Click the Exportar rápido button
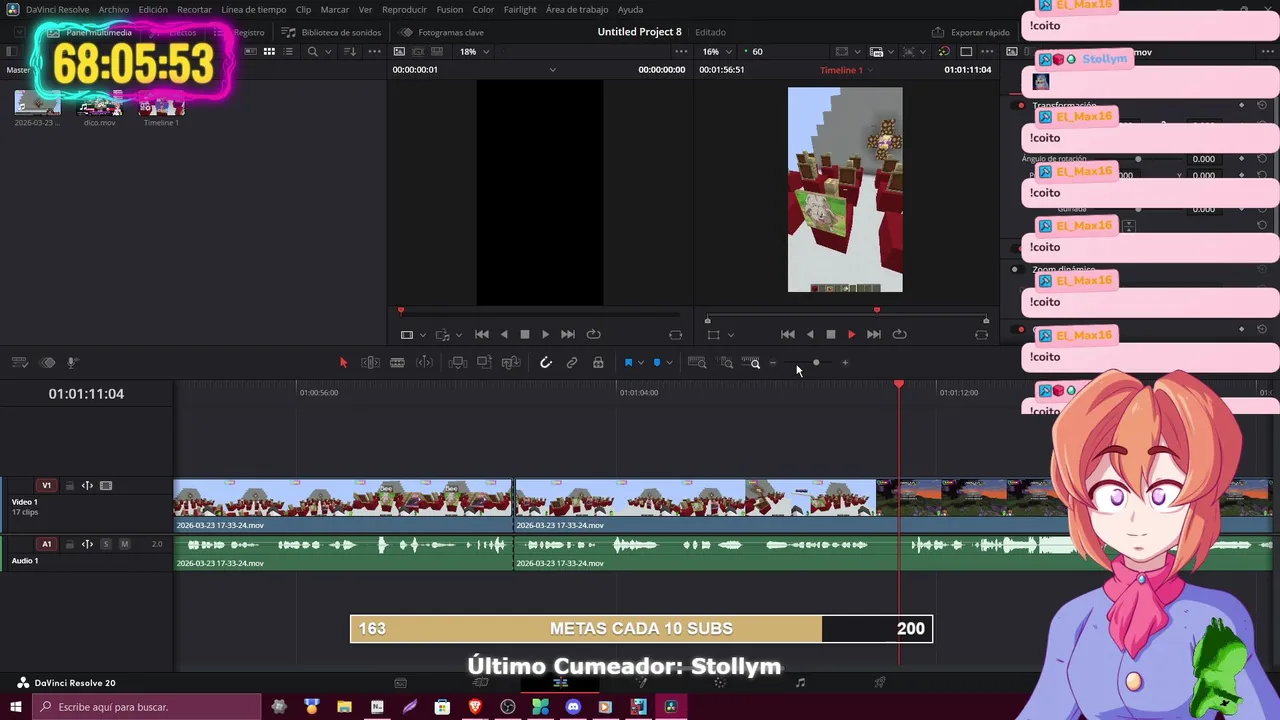 [x=970, y=32]
